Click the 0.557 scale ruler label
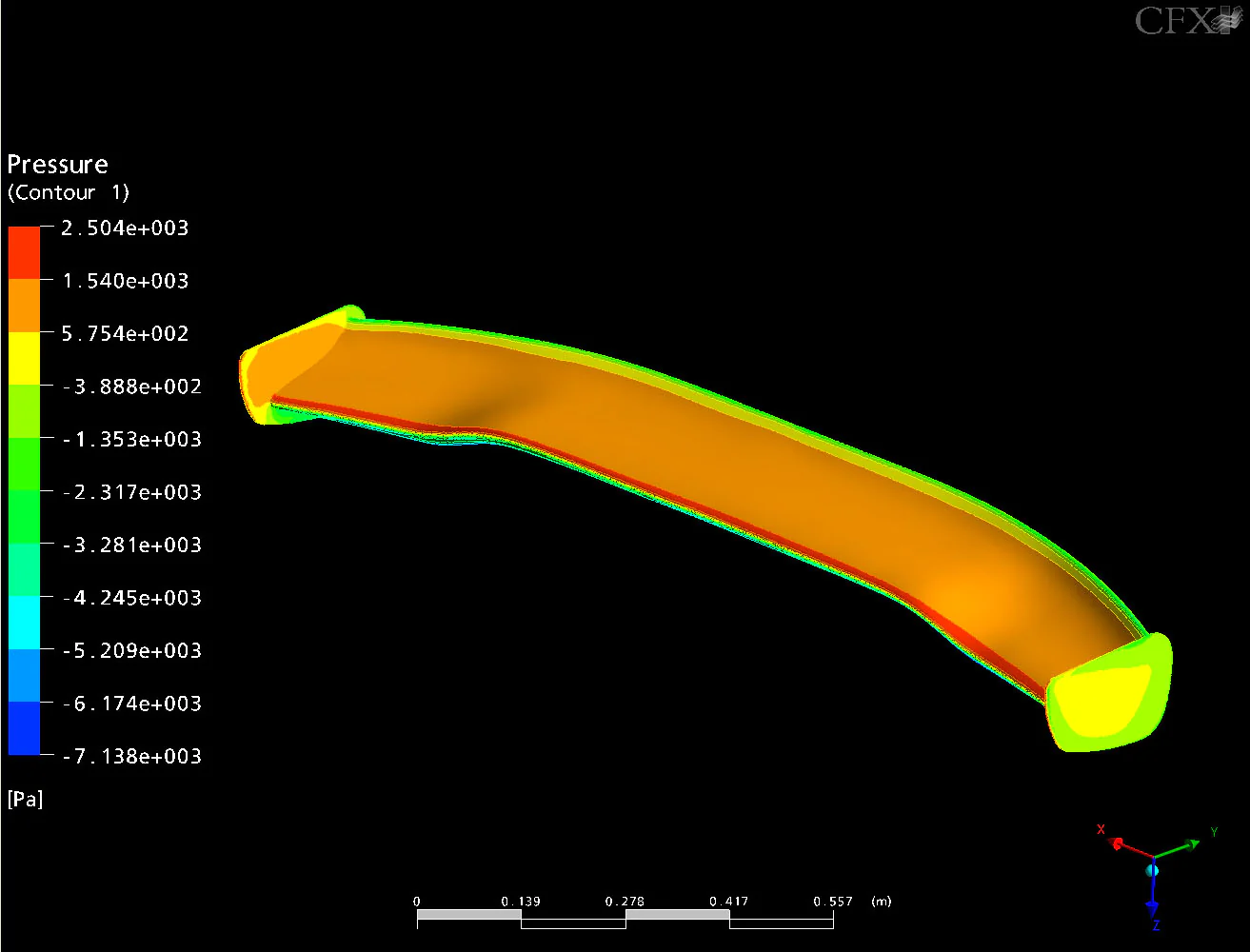Viewport: 1250px width, 952px height. 833,901
